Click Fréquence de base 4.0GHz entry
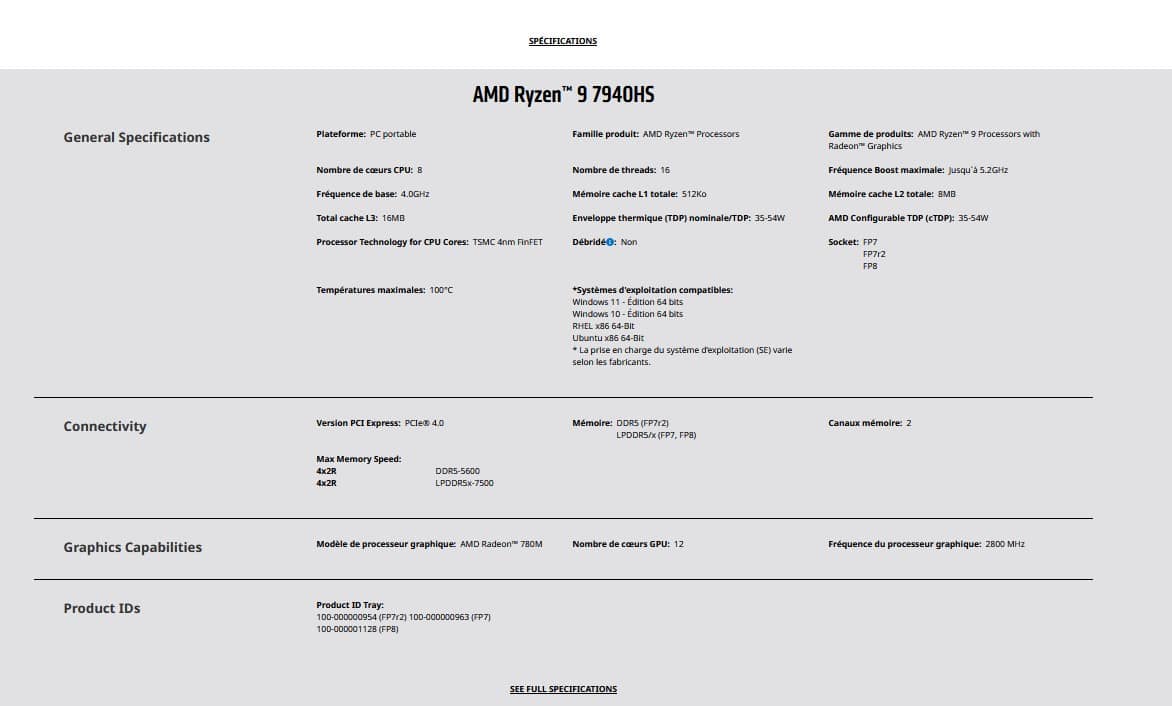The image size is (1172, 706). pyautogui.click(x=373, y=194)
